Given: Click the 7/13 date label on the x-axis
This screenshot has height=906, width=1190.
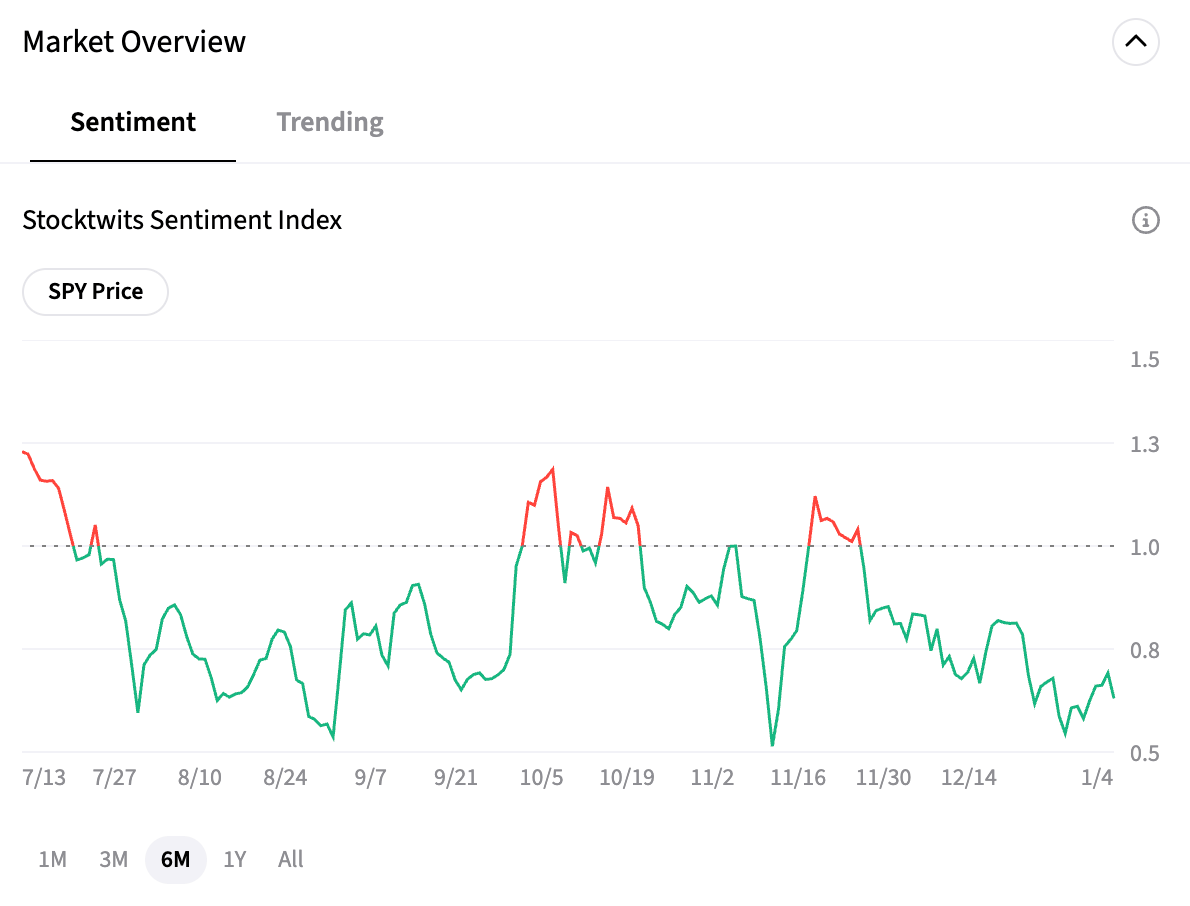Looking at the screenshot, I should [x=44, y=778].
